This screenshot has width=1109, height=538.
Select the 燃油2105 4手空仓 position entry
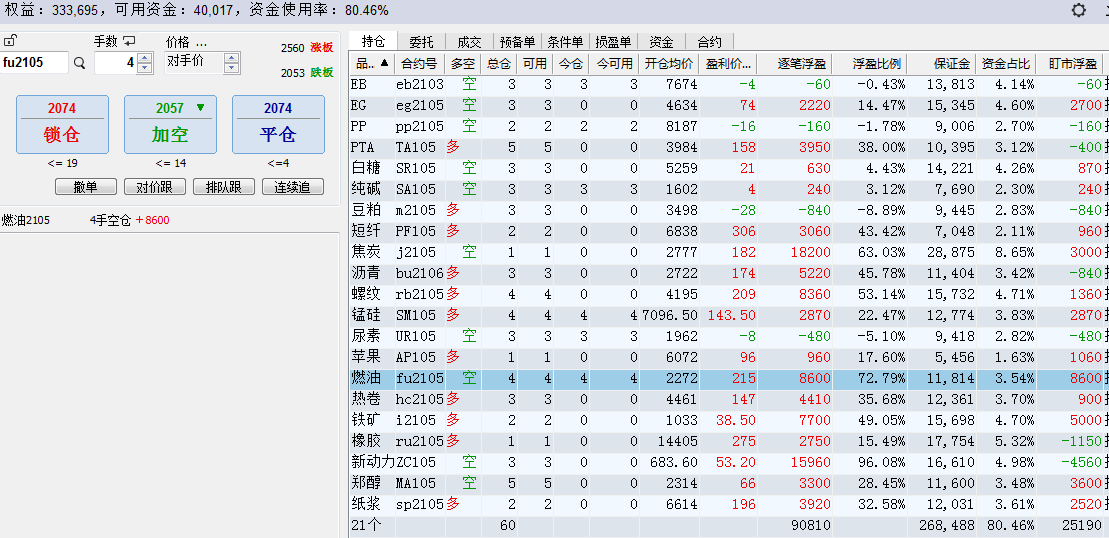click(x=86, y=220)
